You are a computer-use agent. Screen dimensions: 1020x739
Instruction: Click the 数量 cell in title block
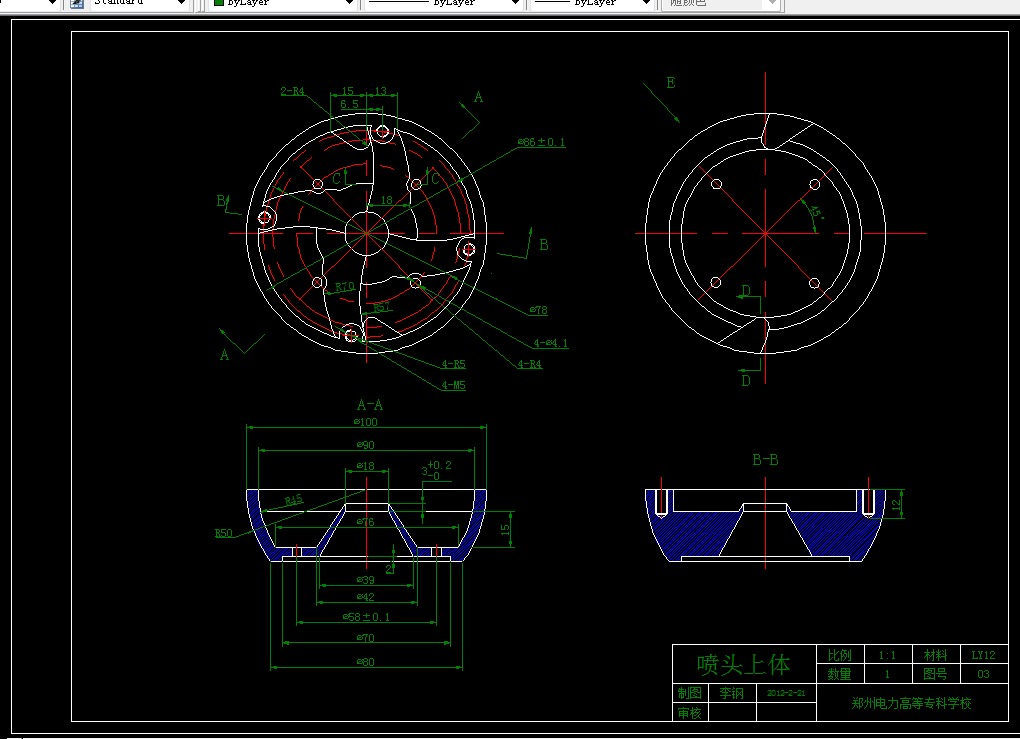839,674
